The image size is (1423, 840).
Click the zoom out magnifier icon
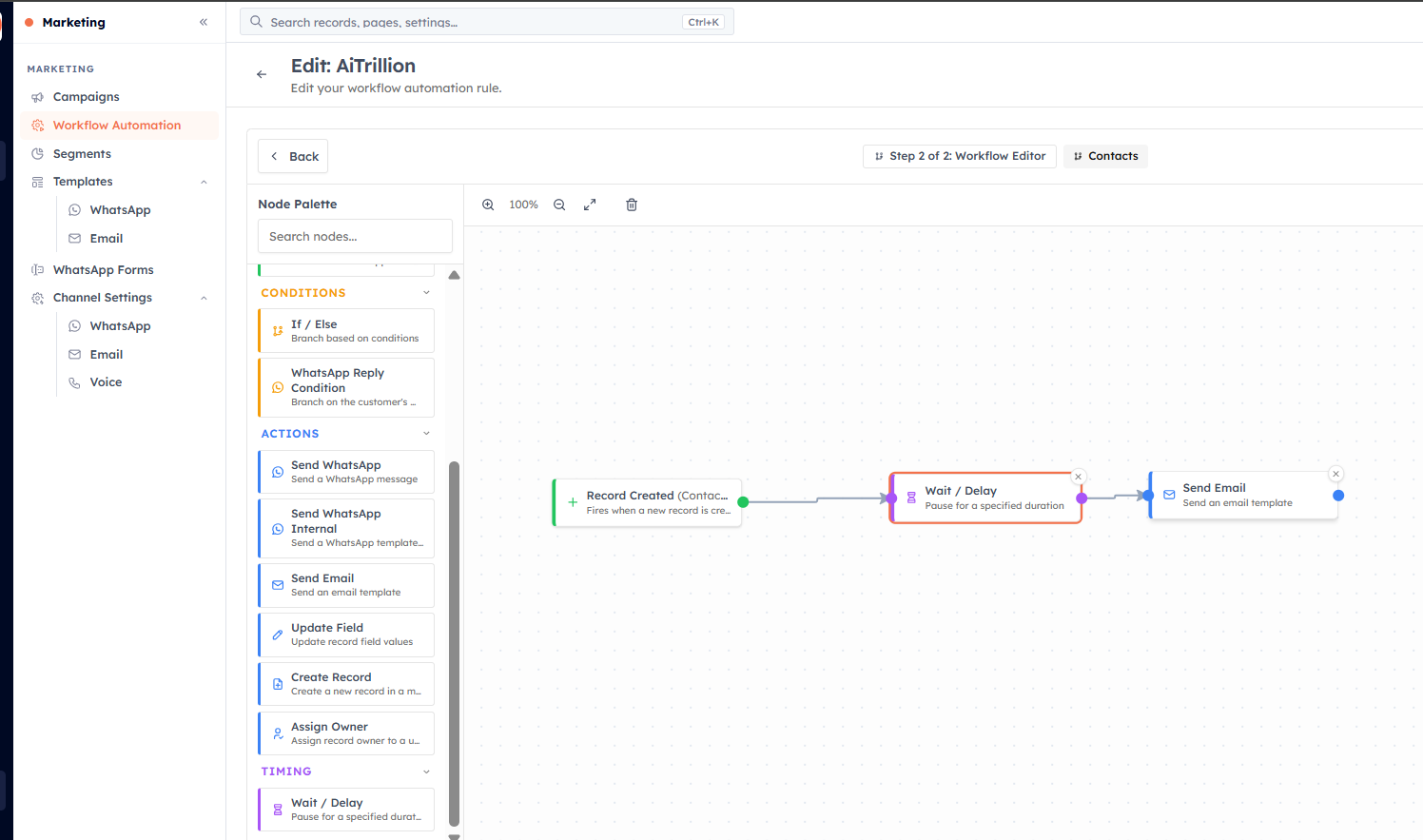(x=559, y=205)
